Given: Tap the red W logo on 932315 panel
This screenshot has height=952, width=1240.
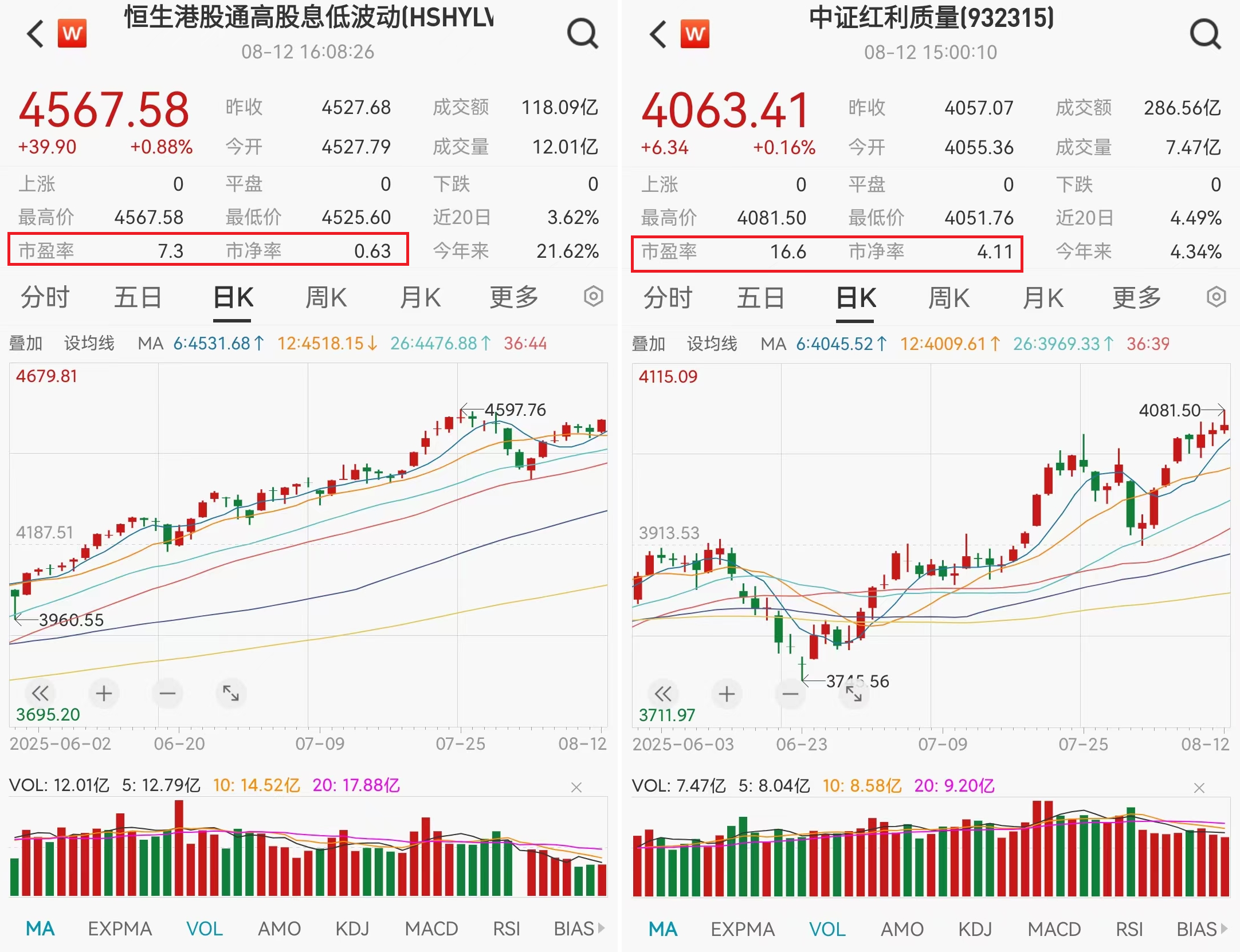Looking at the screenshot, I should tap(695, 33).
